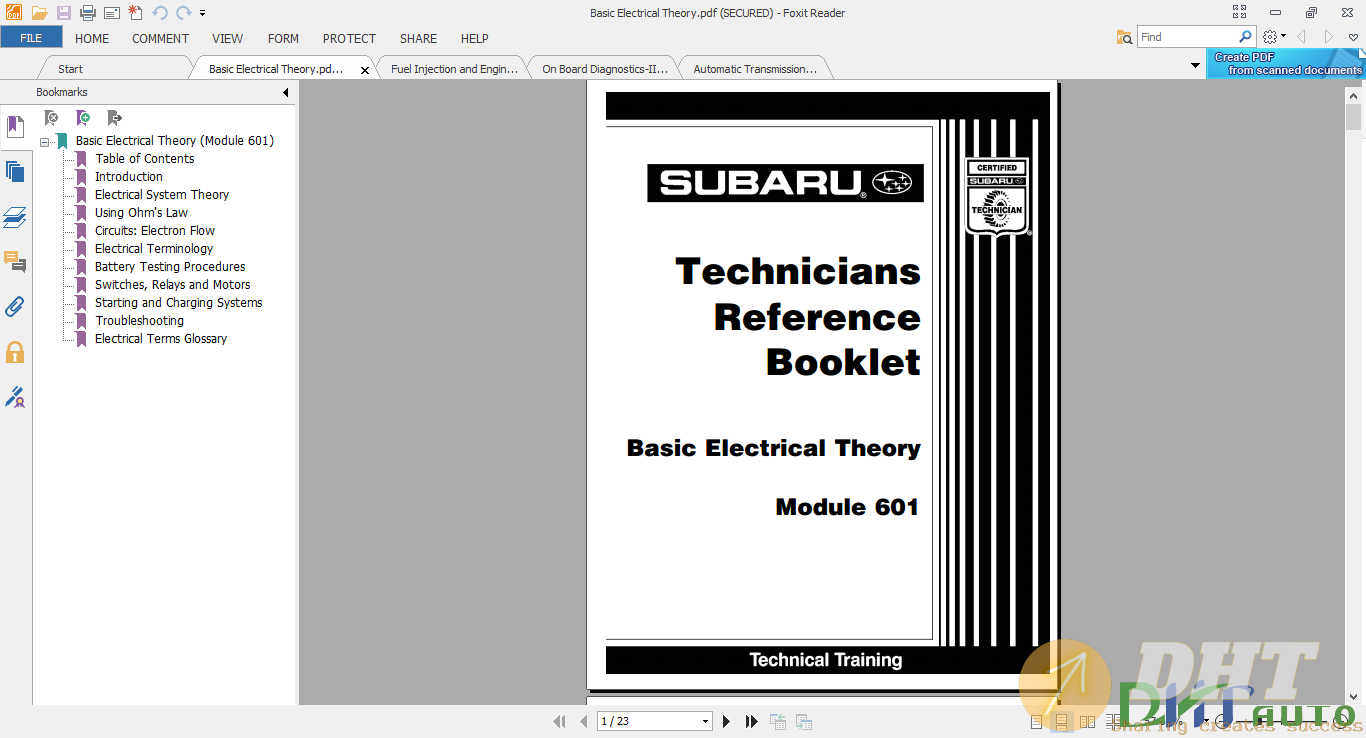
Task: Open the FILE menu
Action: point(31,38)
